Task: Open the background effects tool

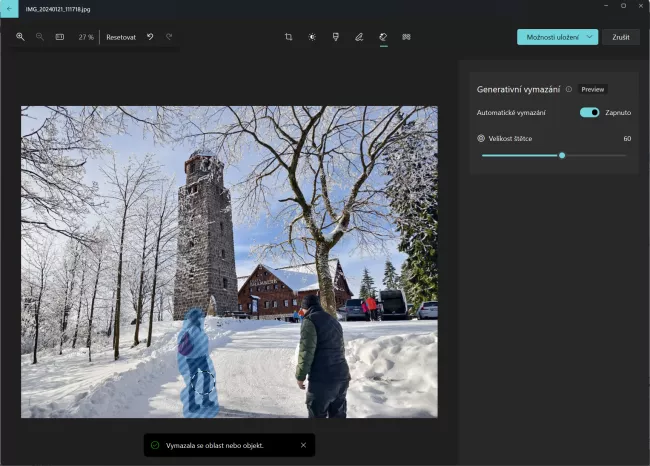Action: click(x=406, y=37)
